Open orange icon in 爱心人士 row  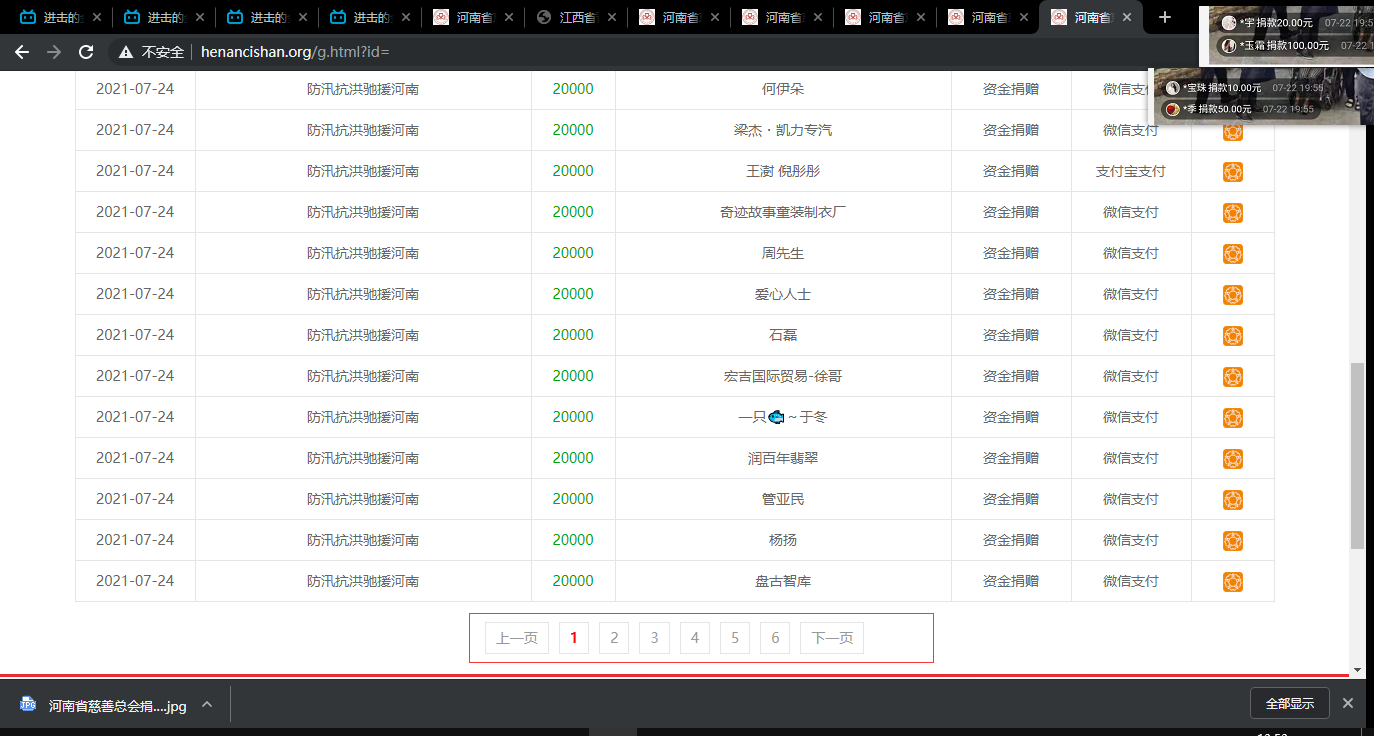1233,295
